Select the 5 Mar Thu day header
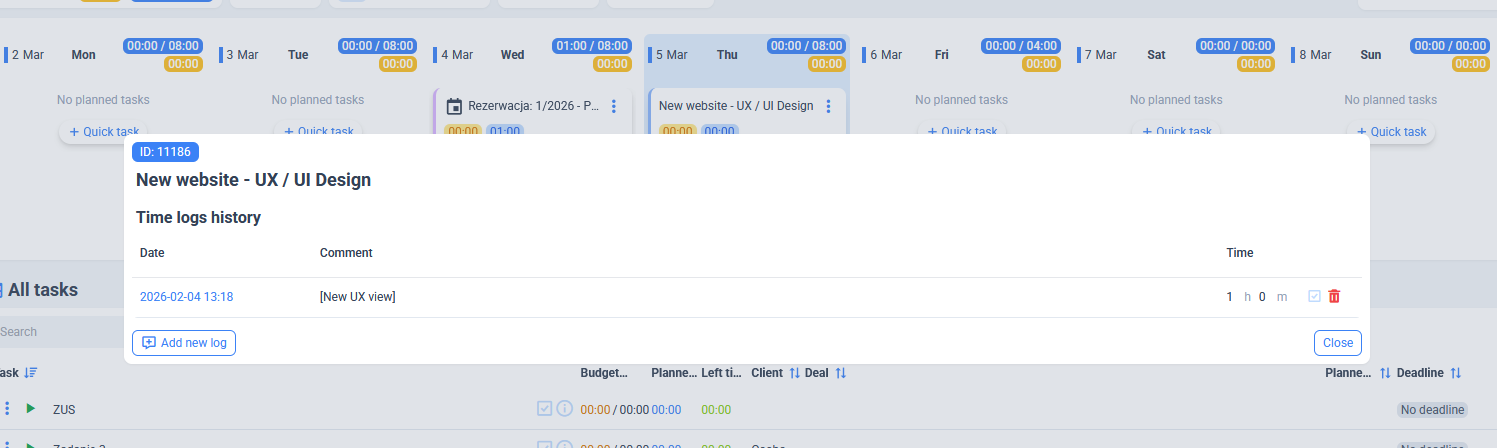 coord(726,55)
